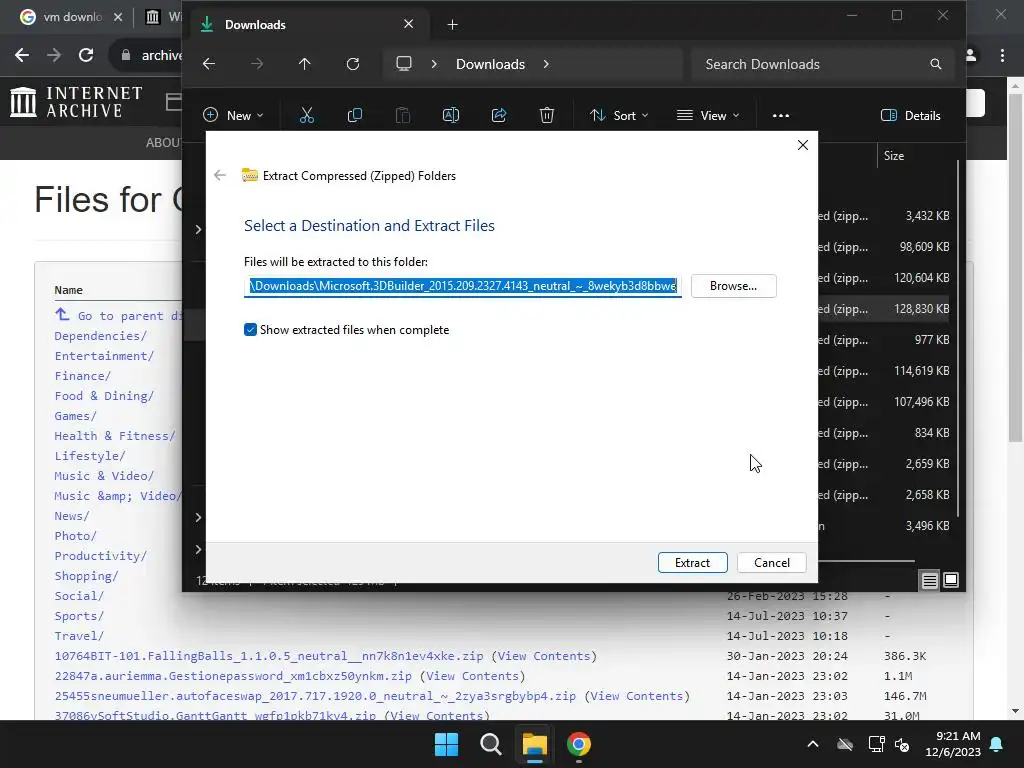Click the This PC monitor icon in address bar
Screen dimensions: 1024x768
click(x=404, y=64)
